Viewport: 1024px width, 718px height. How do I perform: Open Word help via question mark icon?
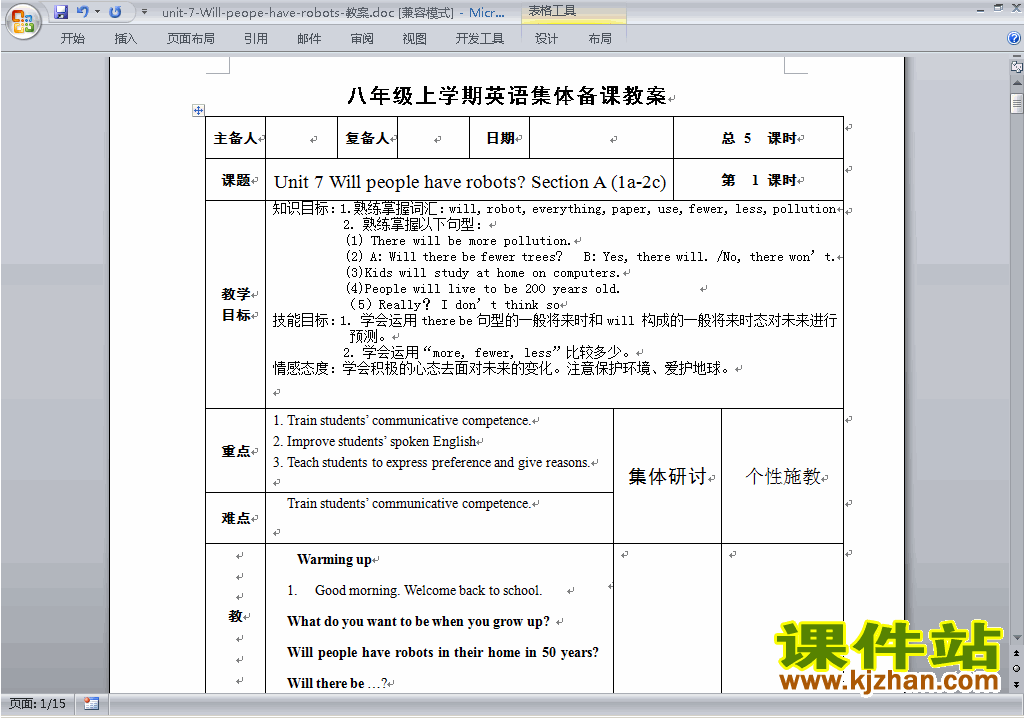click(x=1014, y=39)
